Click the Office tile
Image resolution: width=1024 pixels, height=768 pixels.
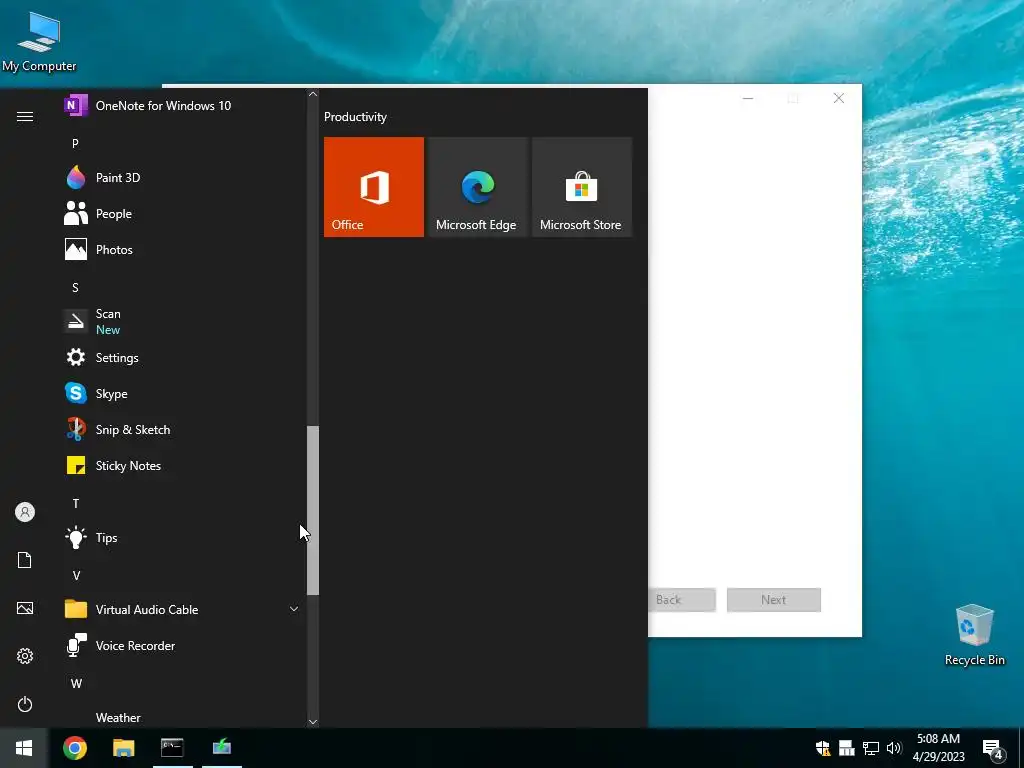coord(374,187)
